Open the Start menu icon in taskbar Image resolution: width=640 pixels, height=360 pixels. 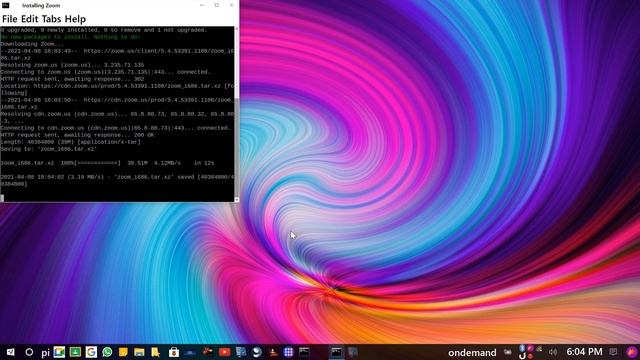point(10,352)
